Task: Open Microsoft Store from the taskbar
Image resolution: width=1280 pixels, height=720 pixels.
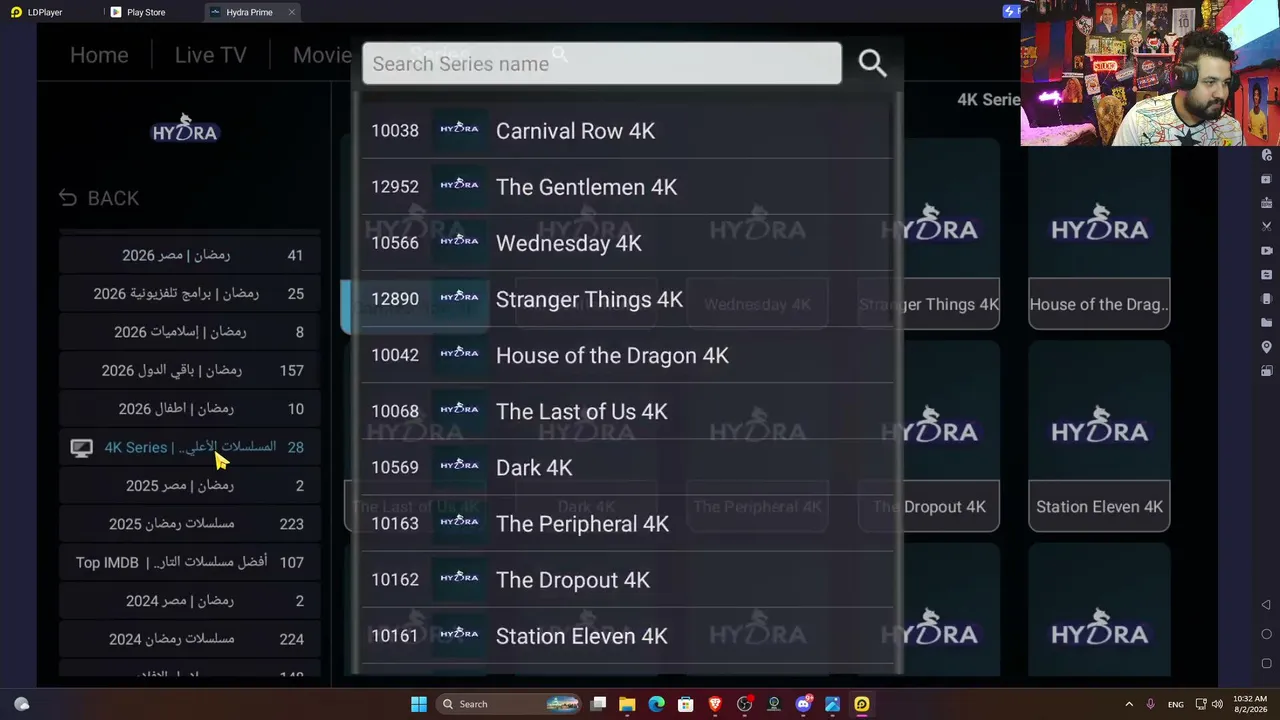Action: 686,704
